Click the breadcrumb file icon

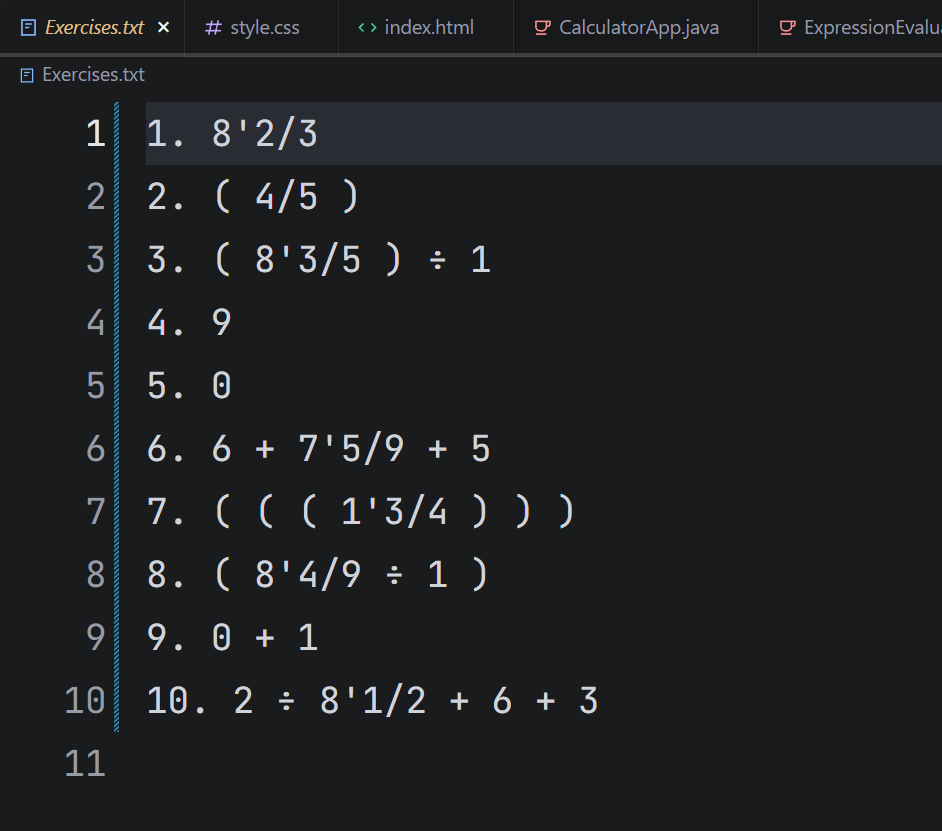(x=27, y=75)
